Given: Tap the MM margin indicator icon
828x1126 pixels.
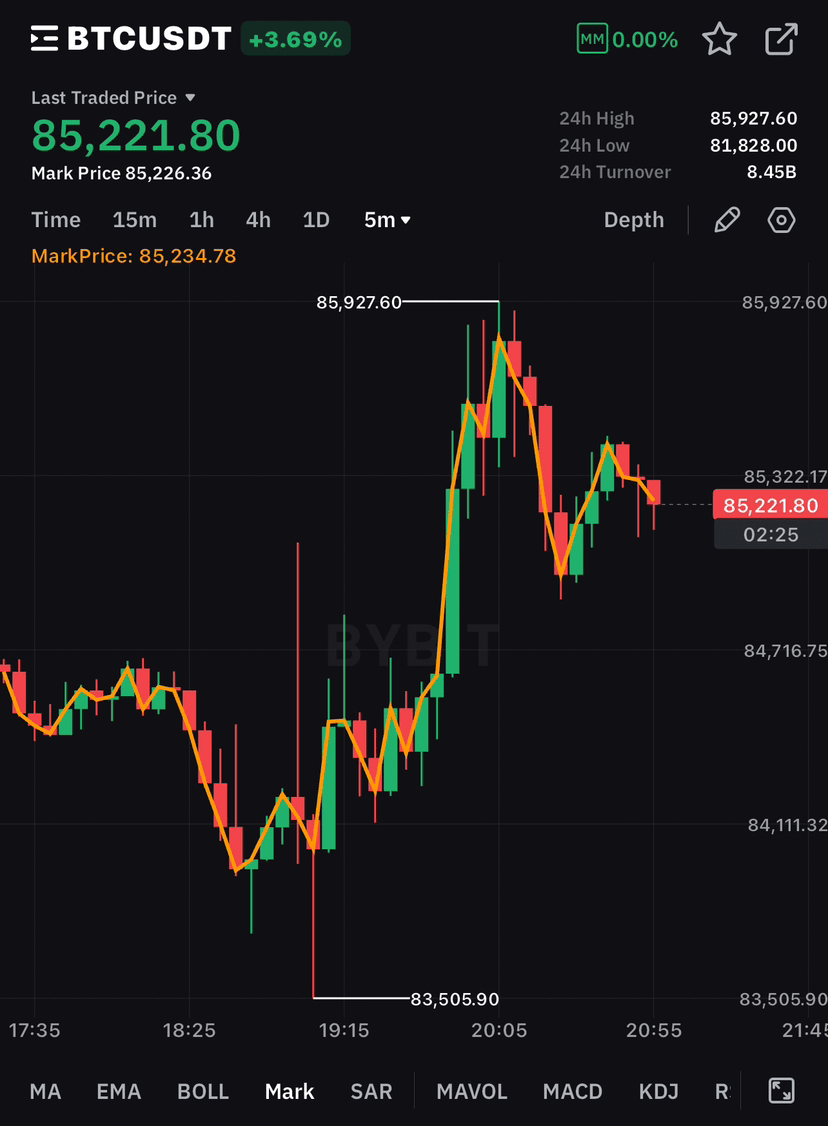Looking at the screenshot, I should tap(592, 40).
